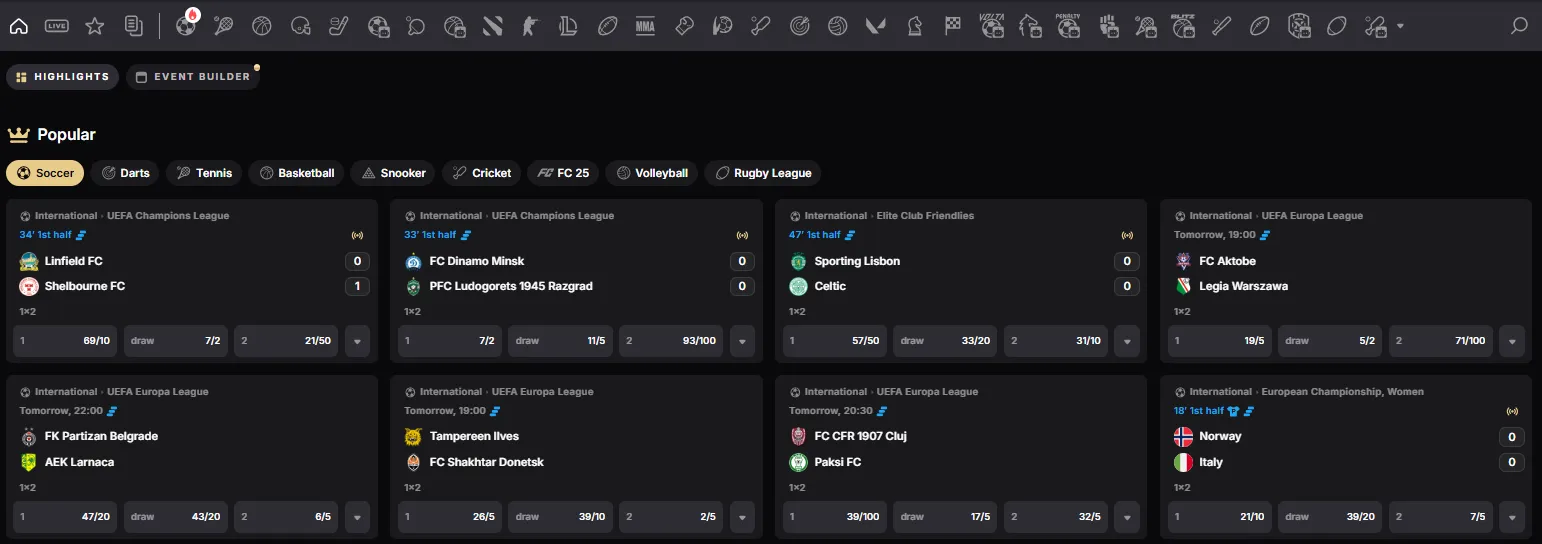This screenshot has height=544, width=1542.
Task: Open the bet slips documents icon
Action: click(x=133, y=26)
